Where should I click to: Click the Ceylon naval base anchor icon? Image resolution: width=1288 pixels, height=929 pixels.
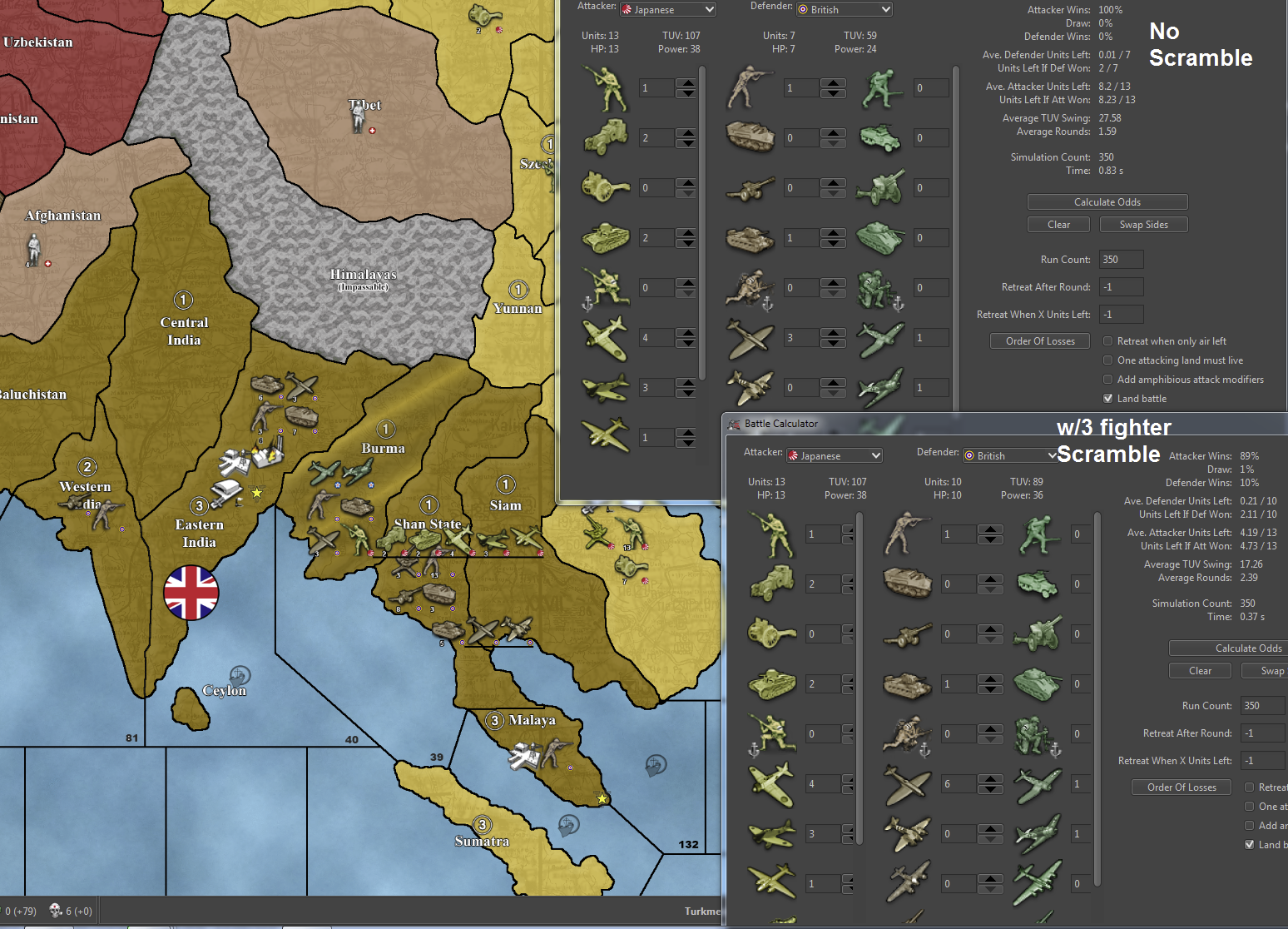[240, 675]
